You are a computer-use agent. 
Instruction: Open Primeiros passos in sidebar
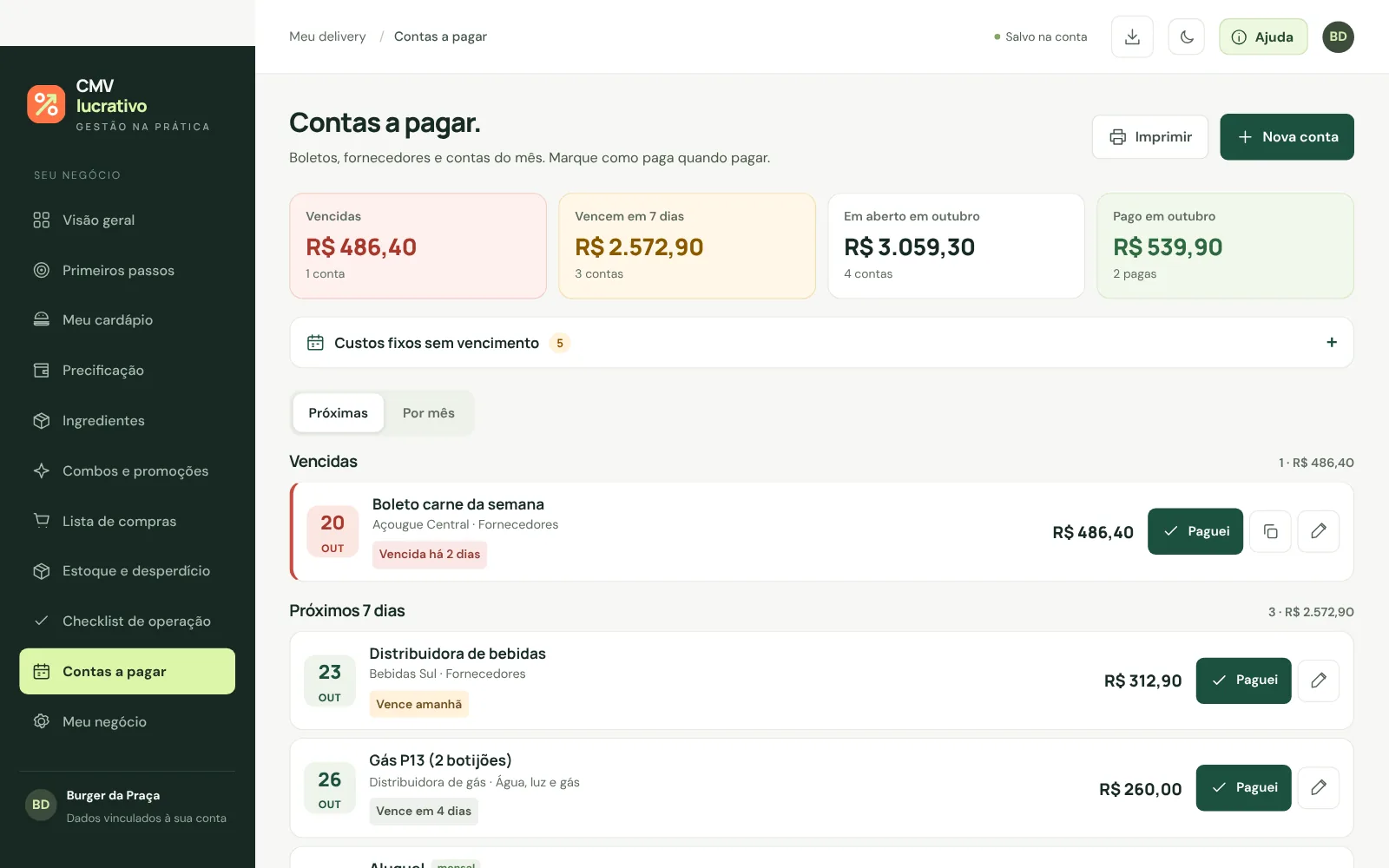[127, 270]
